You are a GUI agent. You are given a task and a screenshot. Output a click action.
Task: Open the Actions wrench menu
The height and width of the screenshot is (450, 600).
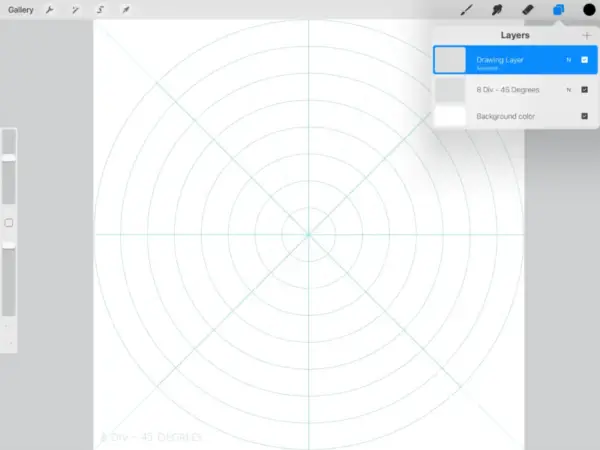coord(49,10)
